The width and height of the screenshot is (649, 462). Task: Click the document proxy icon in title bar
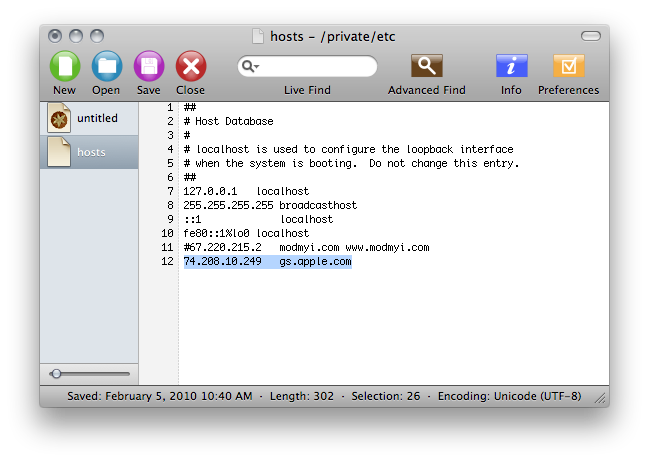tap(258, 36)
